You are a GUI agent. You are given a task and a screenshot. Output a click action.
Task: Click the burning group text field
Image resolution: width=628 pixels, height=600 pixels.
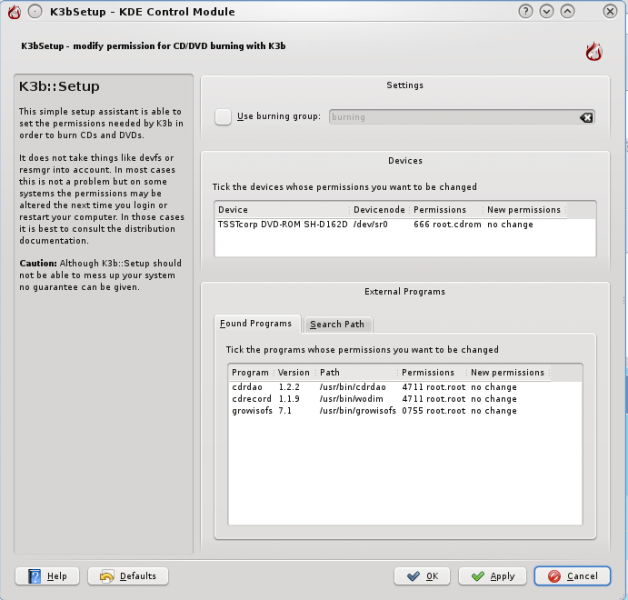point(462,117)
